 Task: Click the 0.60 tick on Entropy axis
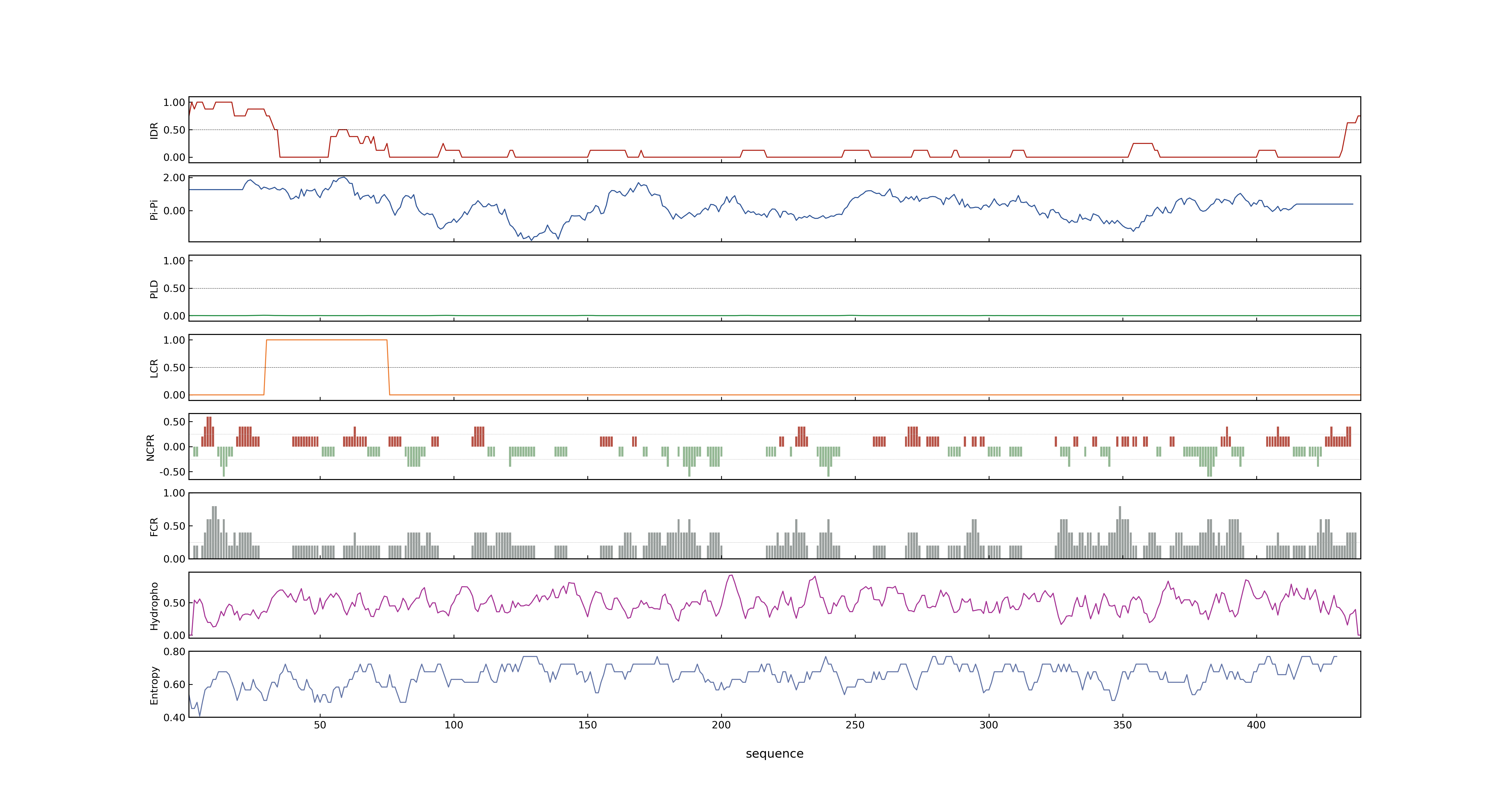pos(174,685)
